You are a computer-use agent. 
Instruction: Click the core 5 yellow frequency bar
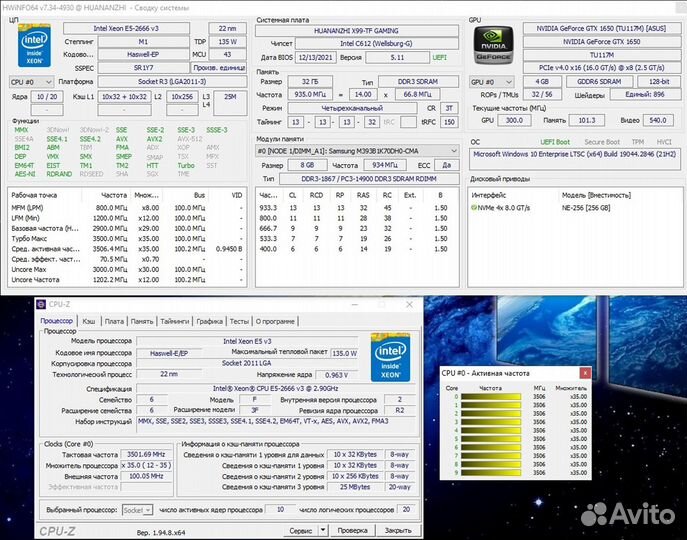(x=491, y=439)
